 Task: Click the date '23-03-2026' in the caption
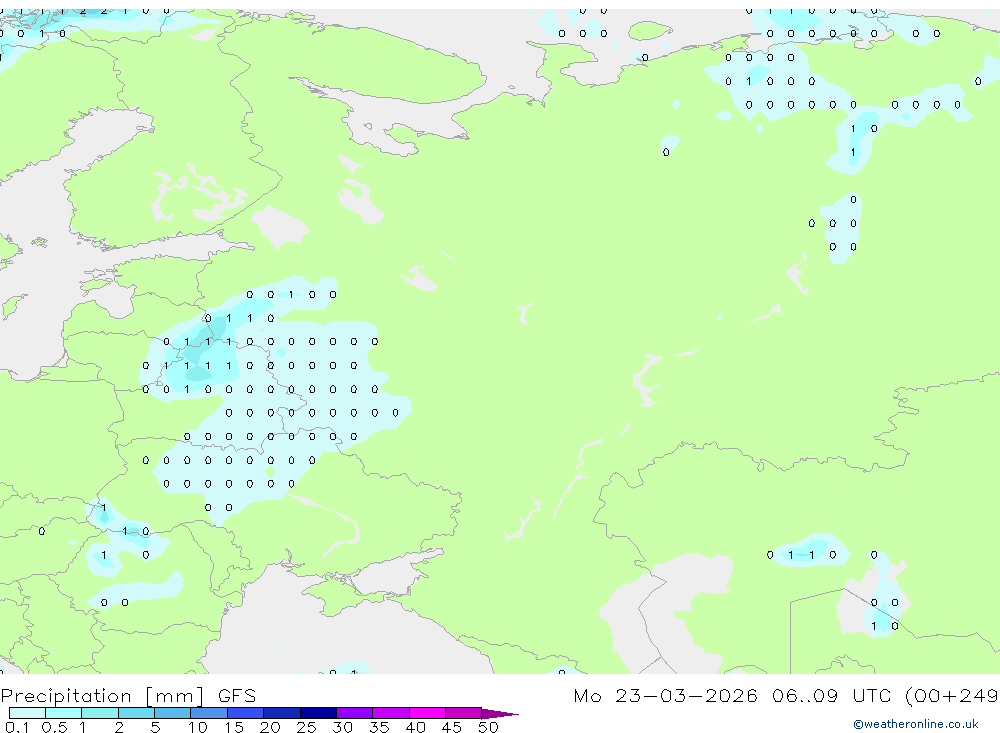(x=686, y=695)
